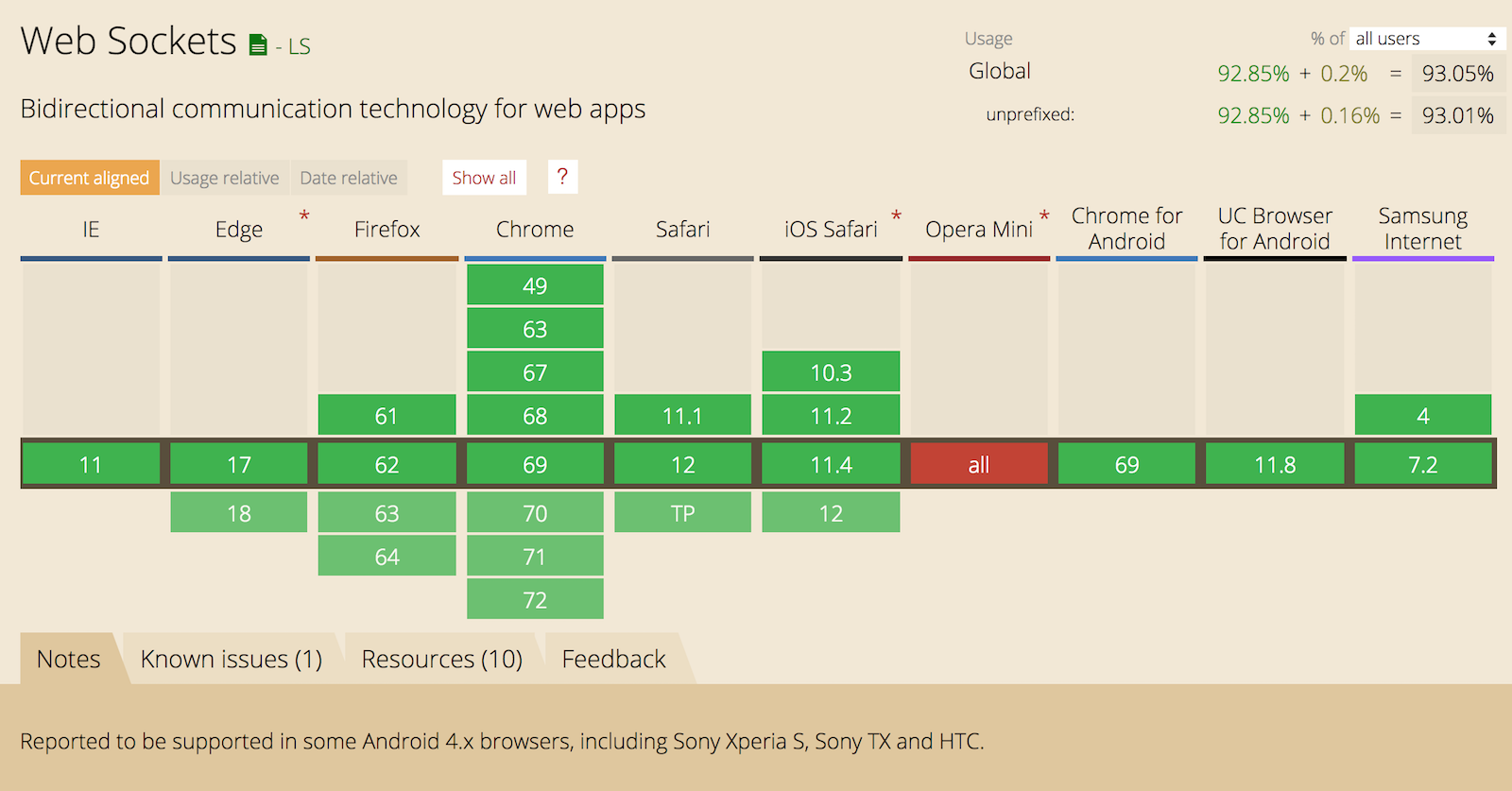Click the Show all button
Image resolution: width=1512 pixels, height=791 pixels.
484,178
